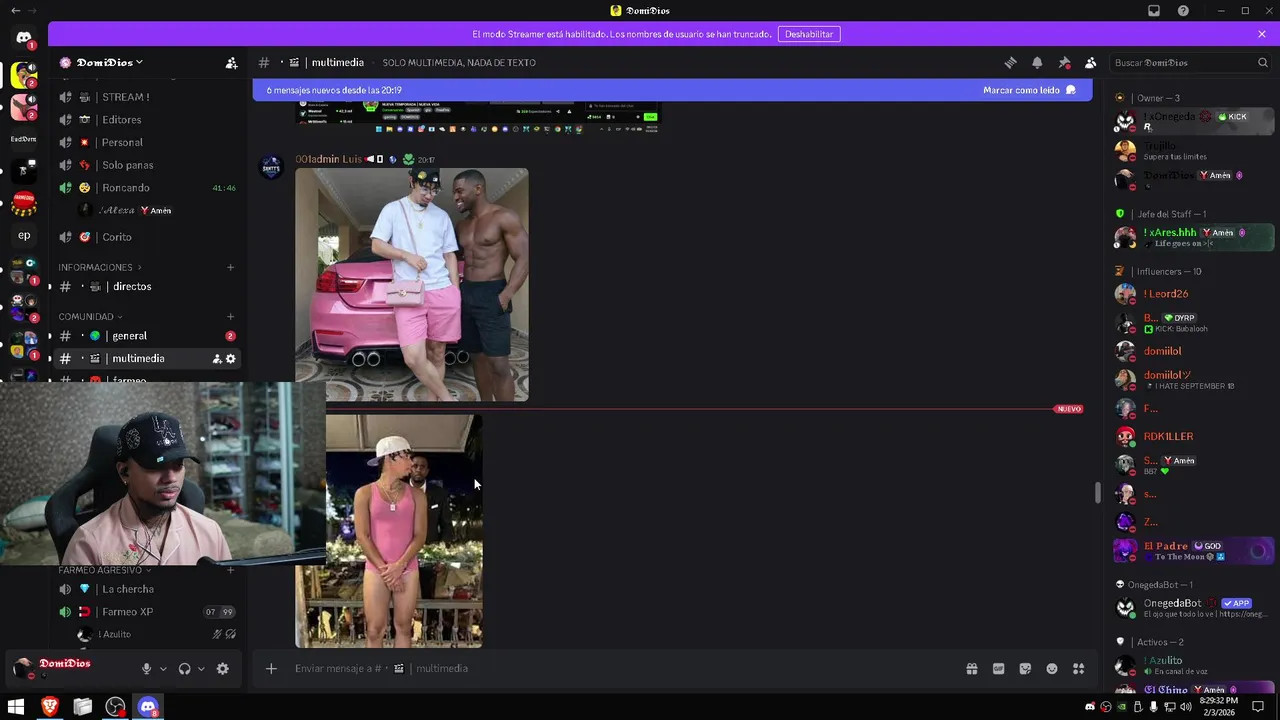Open the gift icon in message bar
Image resolution: width=1280 pixels, height=720 pixels.
[x=971, y=669]
